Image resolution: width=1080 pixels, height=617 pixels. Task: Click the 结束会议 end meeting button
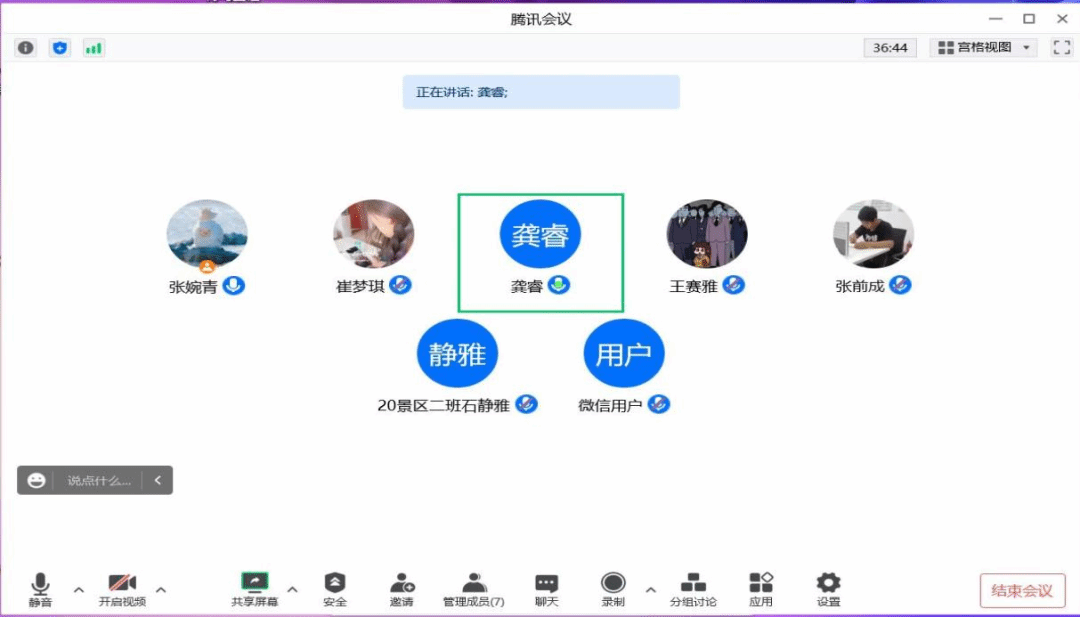[1022, 591]
